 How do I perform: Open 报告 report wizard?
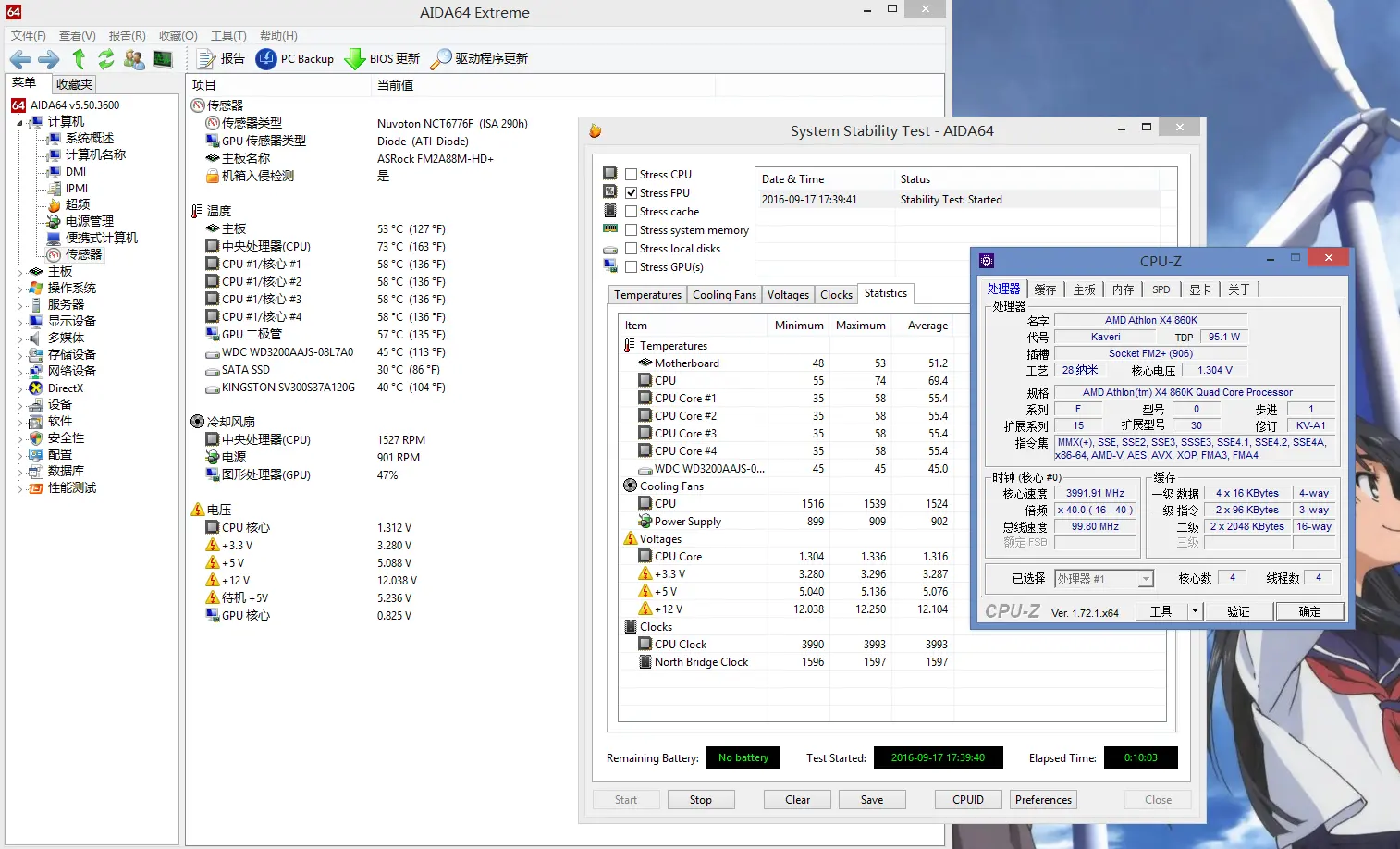[221, 59]
